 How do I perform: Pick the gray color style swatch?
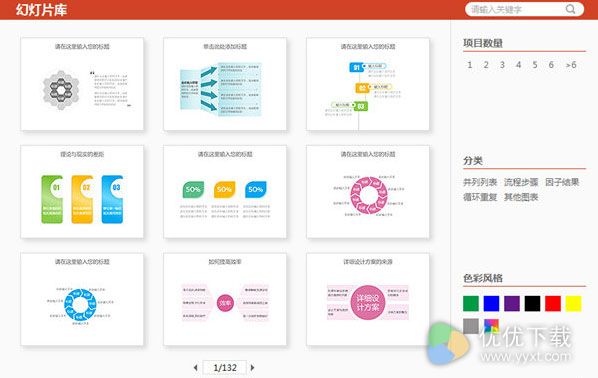471,326
